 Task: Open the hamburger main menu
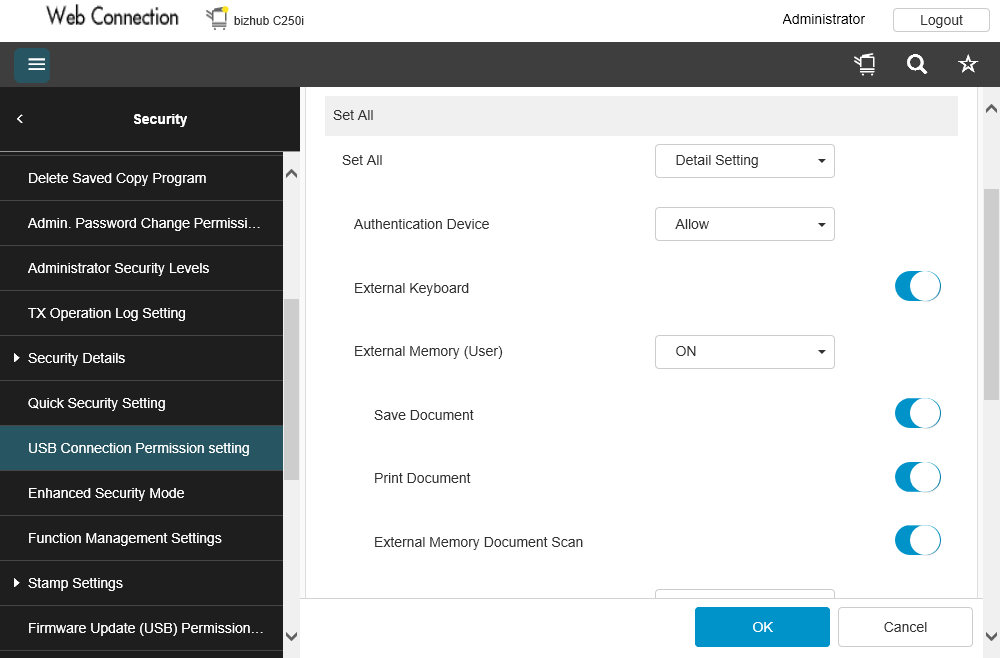[x=32, y=65]
